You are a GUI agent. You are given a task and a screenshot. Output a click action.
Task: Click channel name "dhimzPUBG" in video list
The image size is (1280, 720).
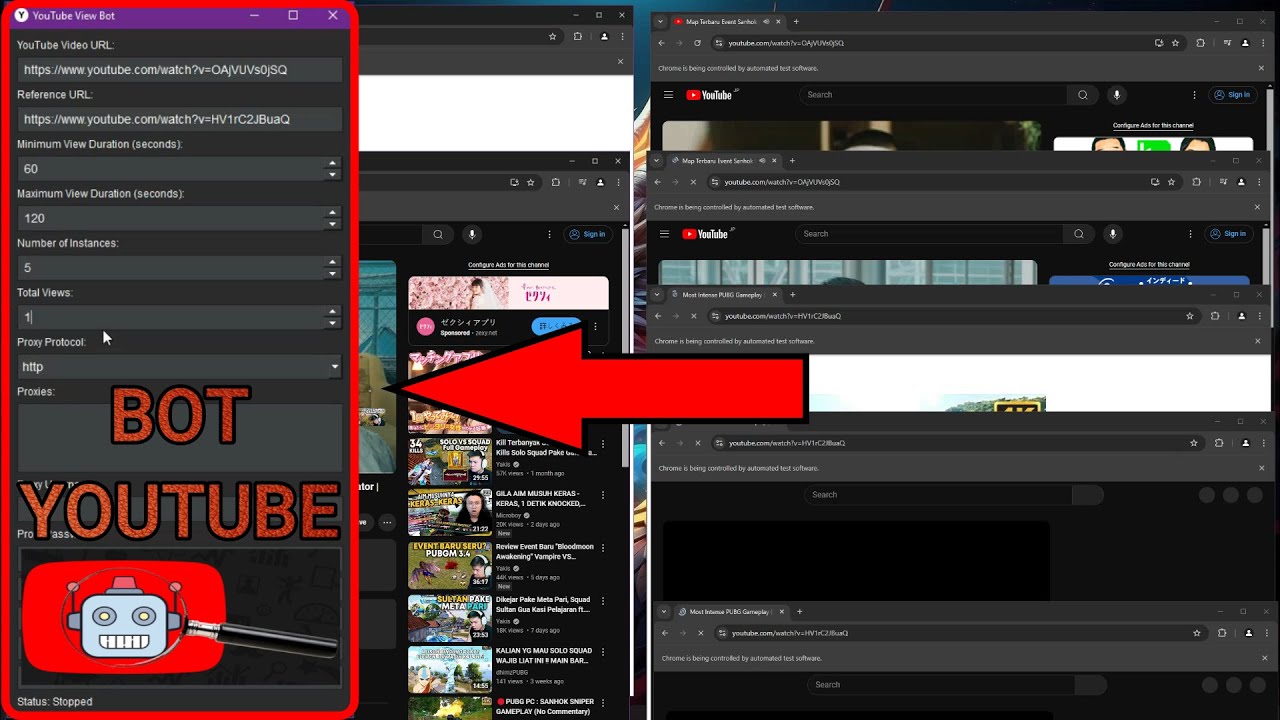[512, 672]
